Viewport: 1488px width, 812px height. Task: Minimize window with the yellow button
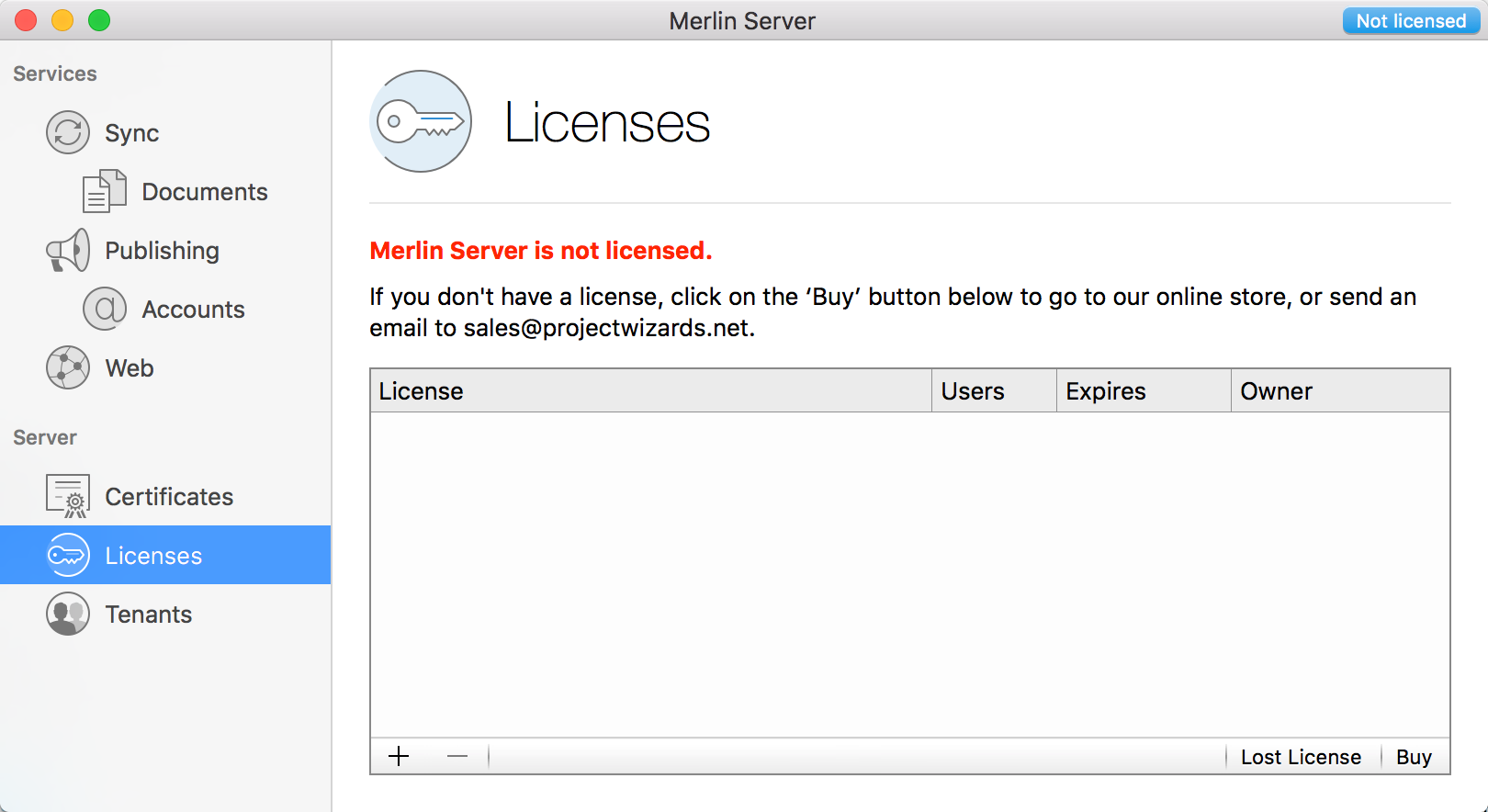[x=62, y=20]
